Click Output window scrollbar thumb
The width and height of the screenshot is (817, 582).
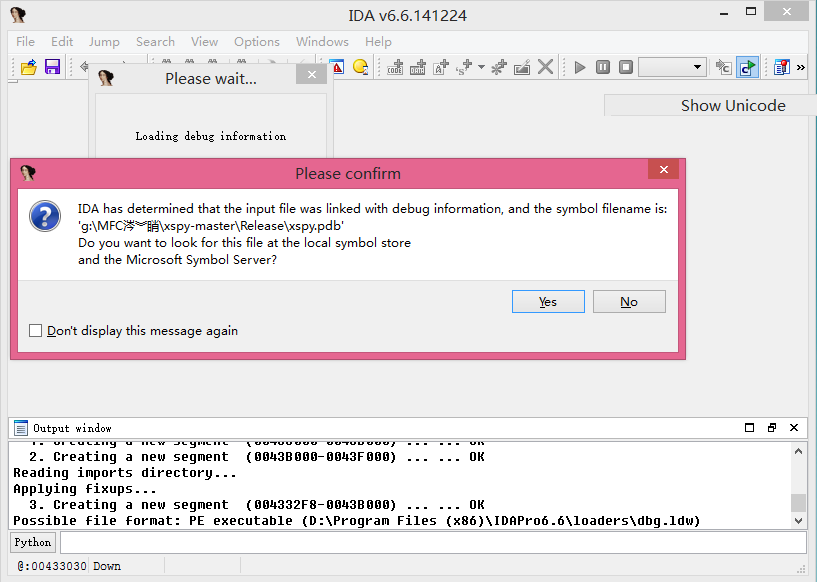[798, 503]
